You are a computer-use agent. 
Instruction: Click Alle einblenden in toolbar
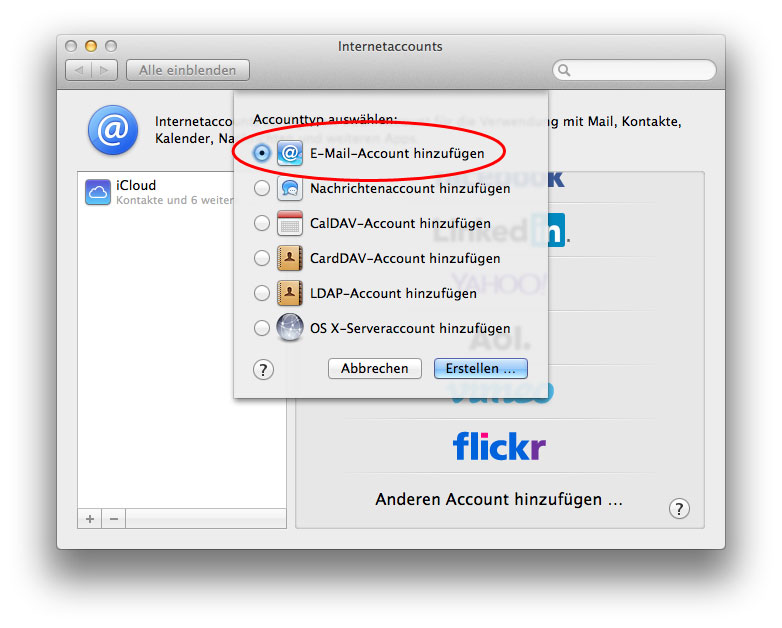click(x=188, y=70)
